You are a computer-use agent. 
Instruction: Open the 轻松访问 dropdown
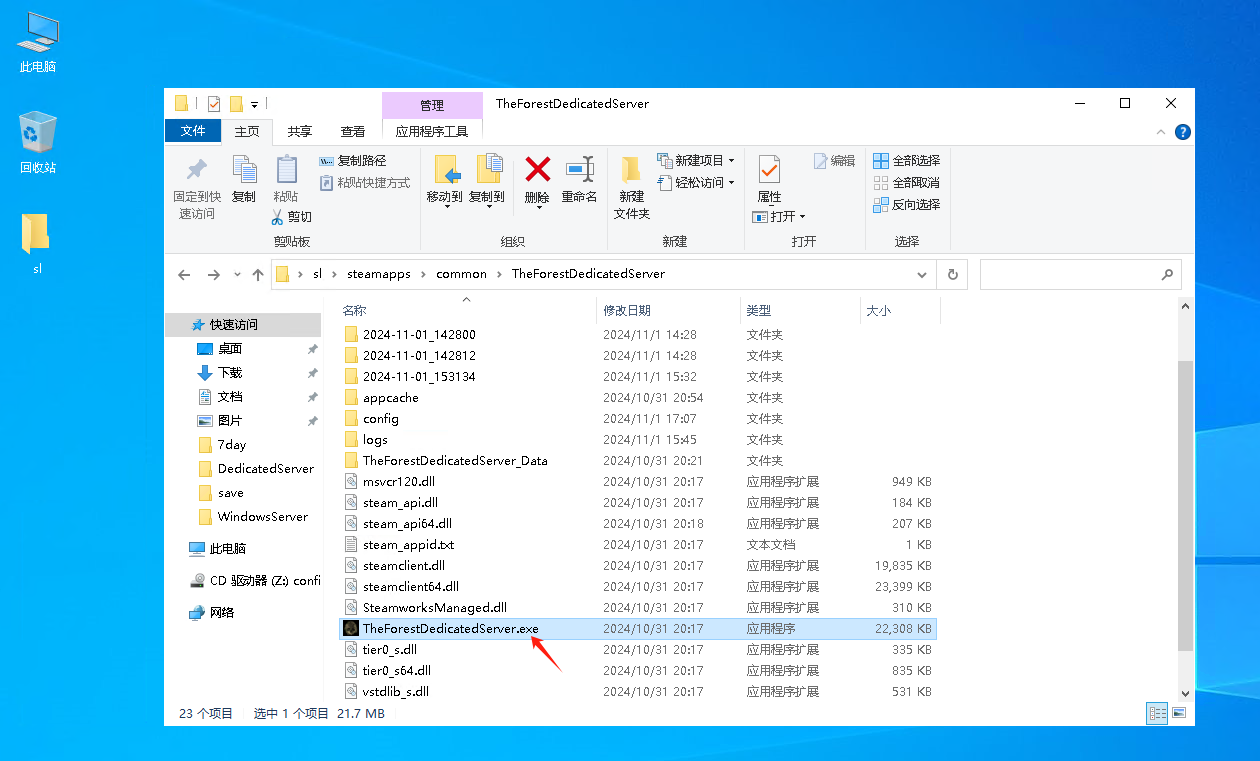coord(696,183)
